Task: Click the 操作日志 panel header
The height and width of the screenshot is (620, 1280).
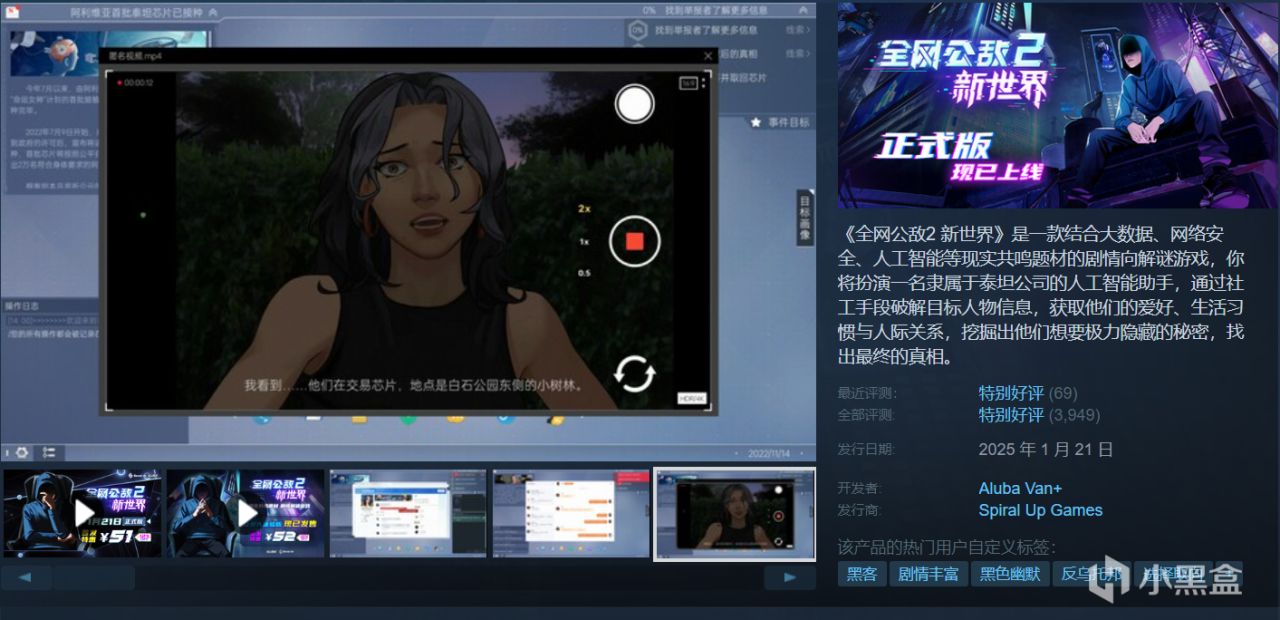Action: 52,305
